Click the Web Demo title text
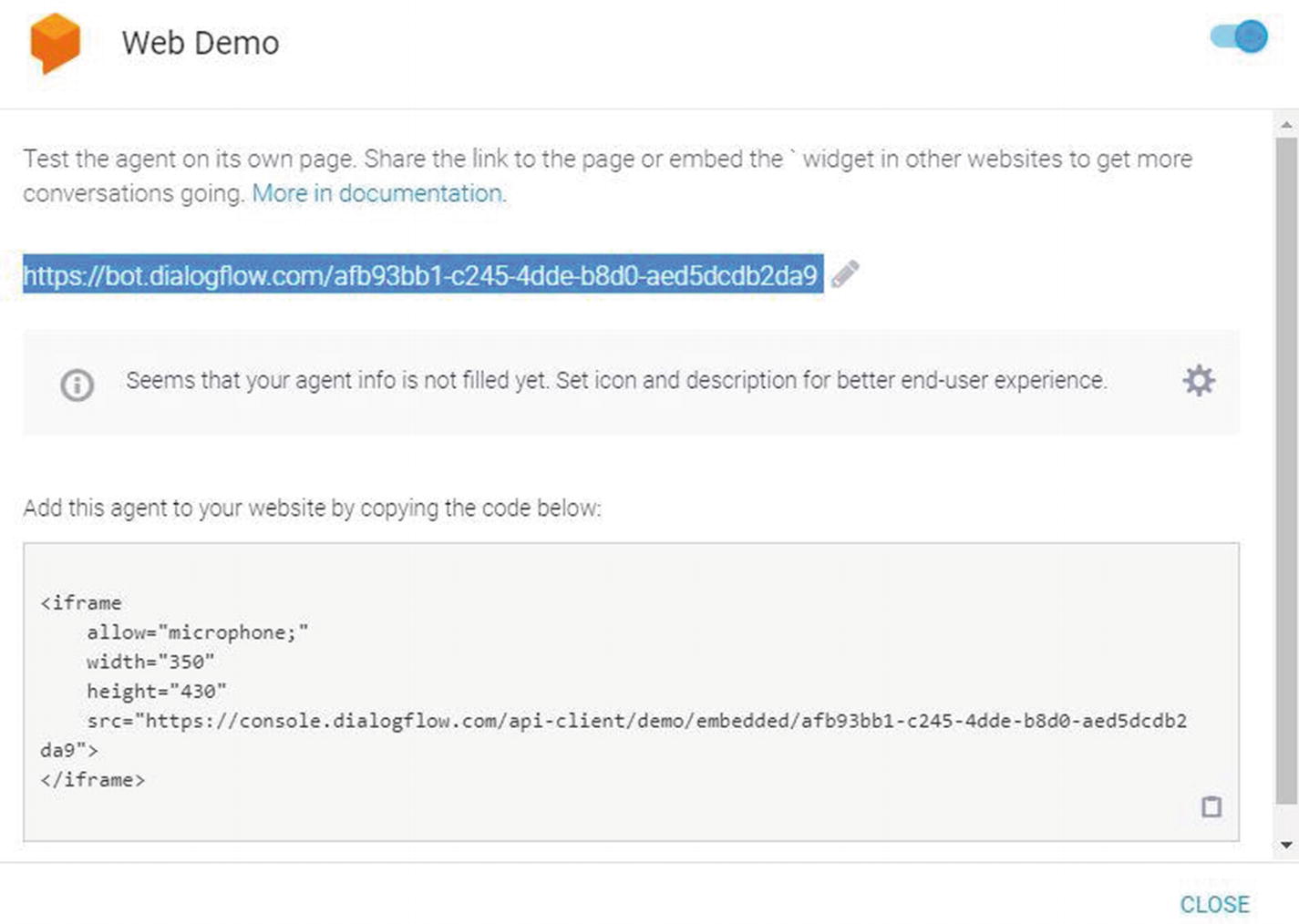Image resolution: width=1299 pixels, height=924 pixels. point(201,43)
